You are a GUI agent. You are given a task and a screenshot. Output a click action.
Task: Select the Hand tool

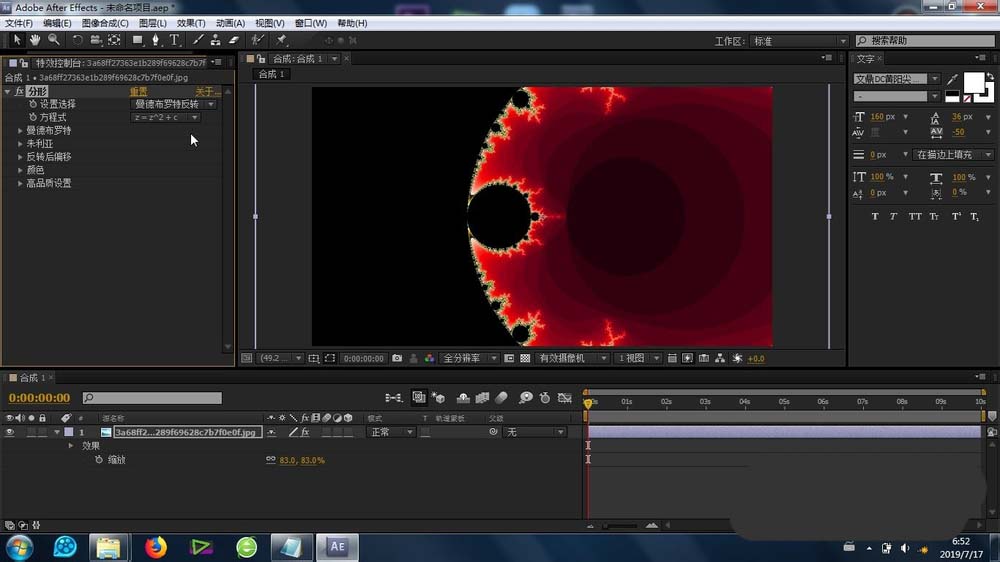[35, 40]
